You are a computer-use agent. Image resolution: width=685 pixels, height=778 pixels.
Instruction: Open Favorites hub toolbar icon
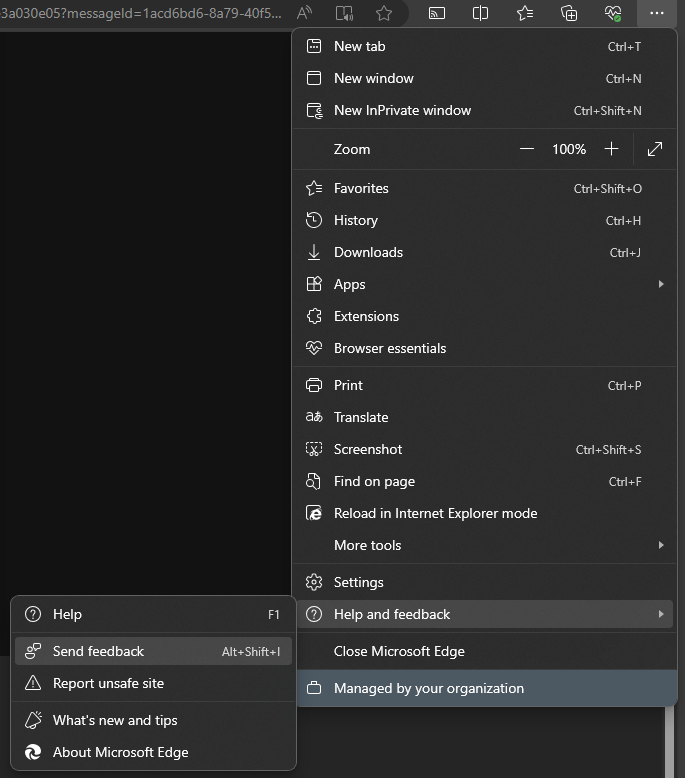tap(524, 13)
